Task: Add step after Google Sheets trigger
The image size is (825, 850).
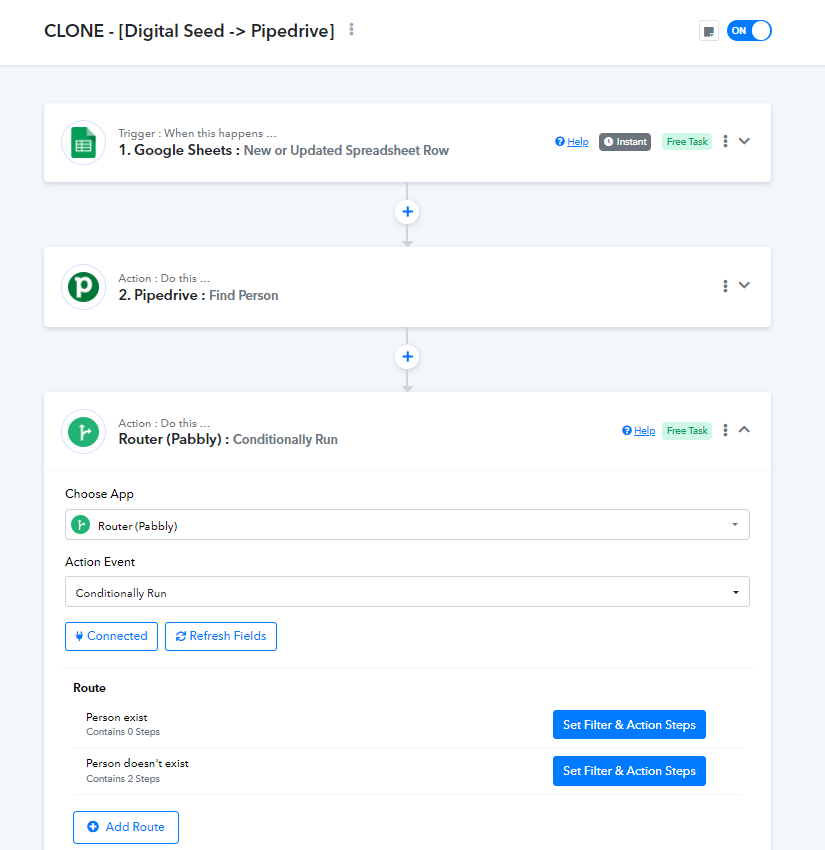Action: 408,212
